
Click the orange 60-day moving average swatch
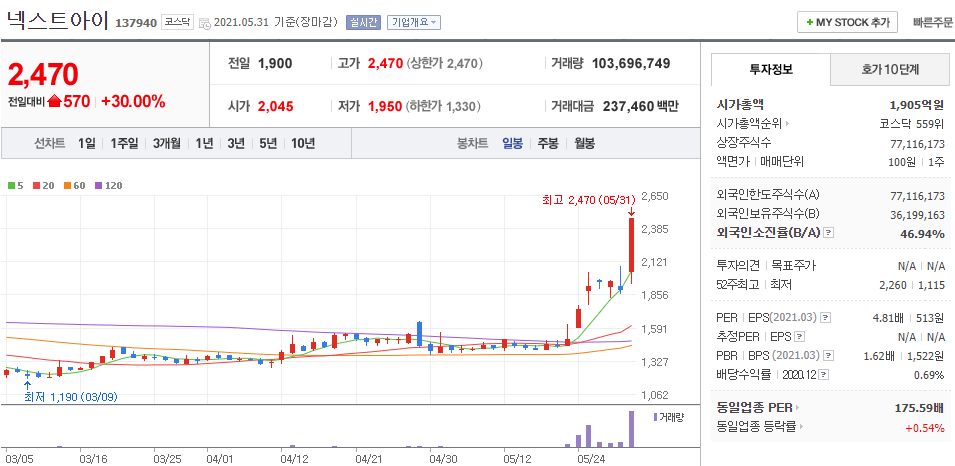click(66, 185)
